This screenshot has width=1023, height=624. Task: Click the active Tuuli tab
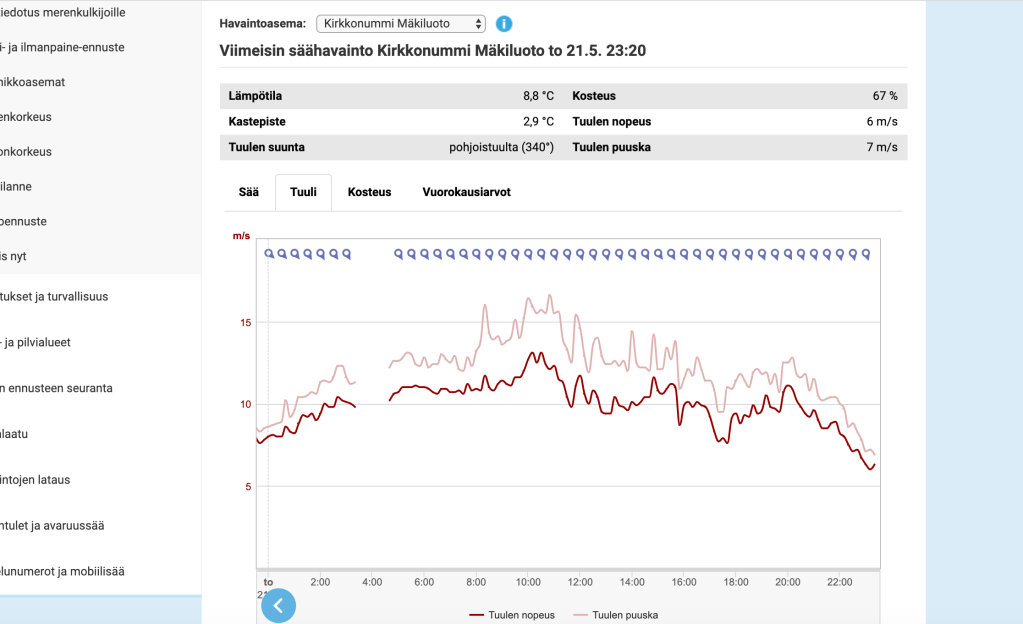[x=303, y=192]
